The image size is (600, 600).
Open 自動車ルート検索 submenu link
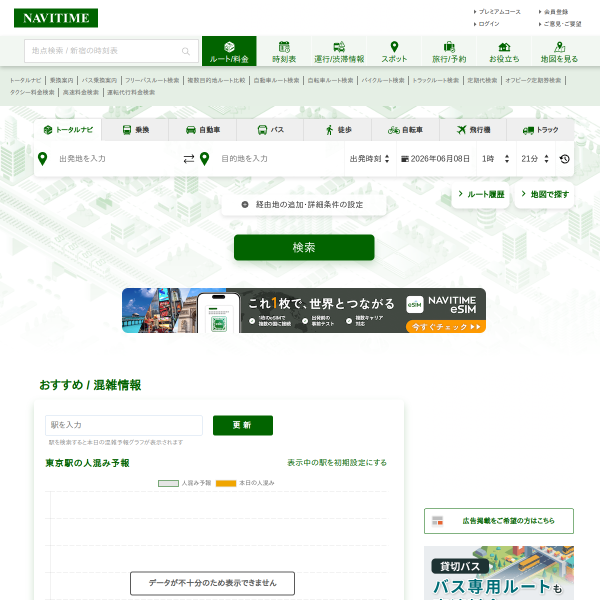pos(276,80)
